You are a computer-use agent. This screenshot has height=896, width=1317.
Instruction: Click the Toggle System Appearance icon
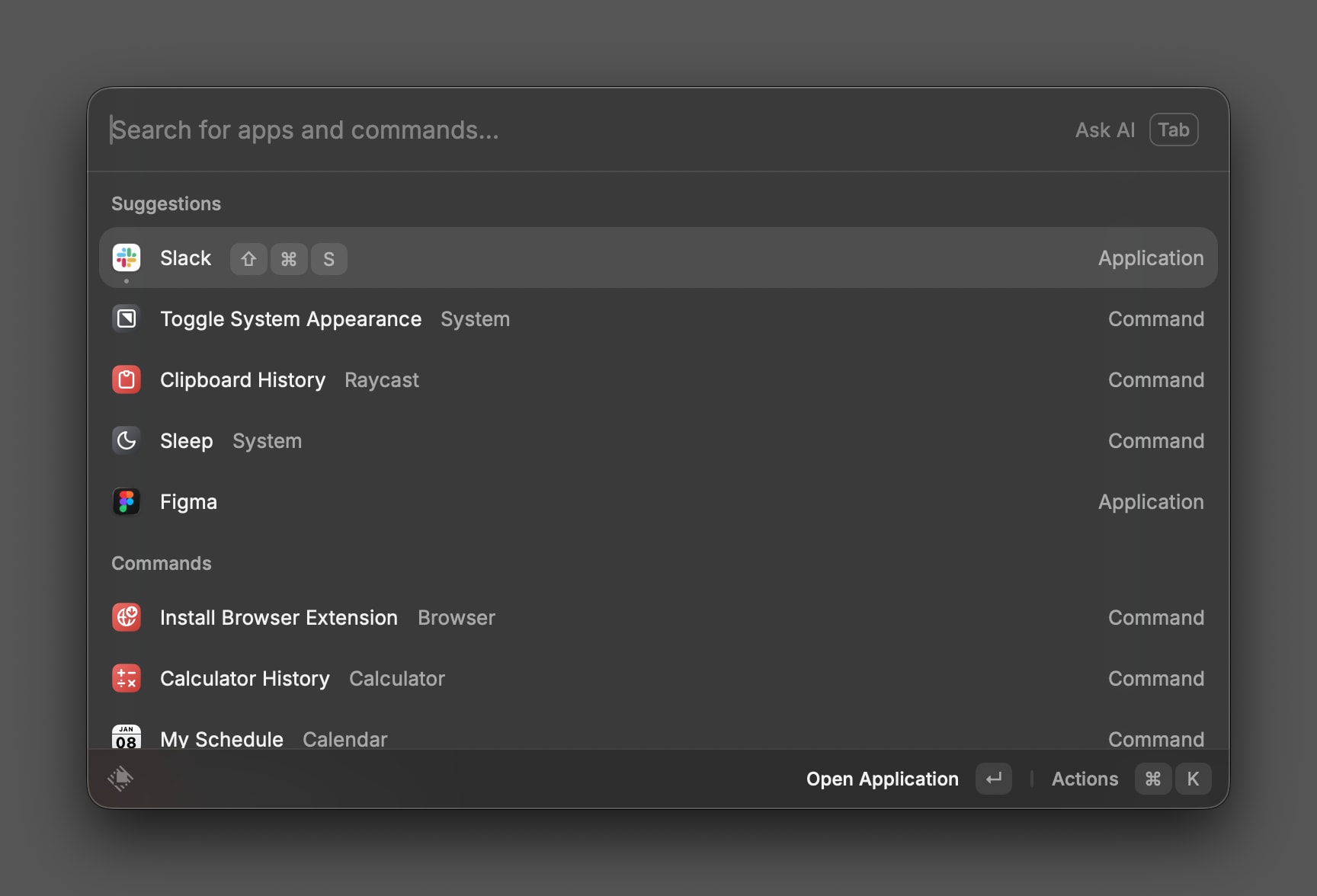pyautogui.click(x=127, y=318)
